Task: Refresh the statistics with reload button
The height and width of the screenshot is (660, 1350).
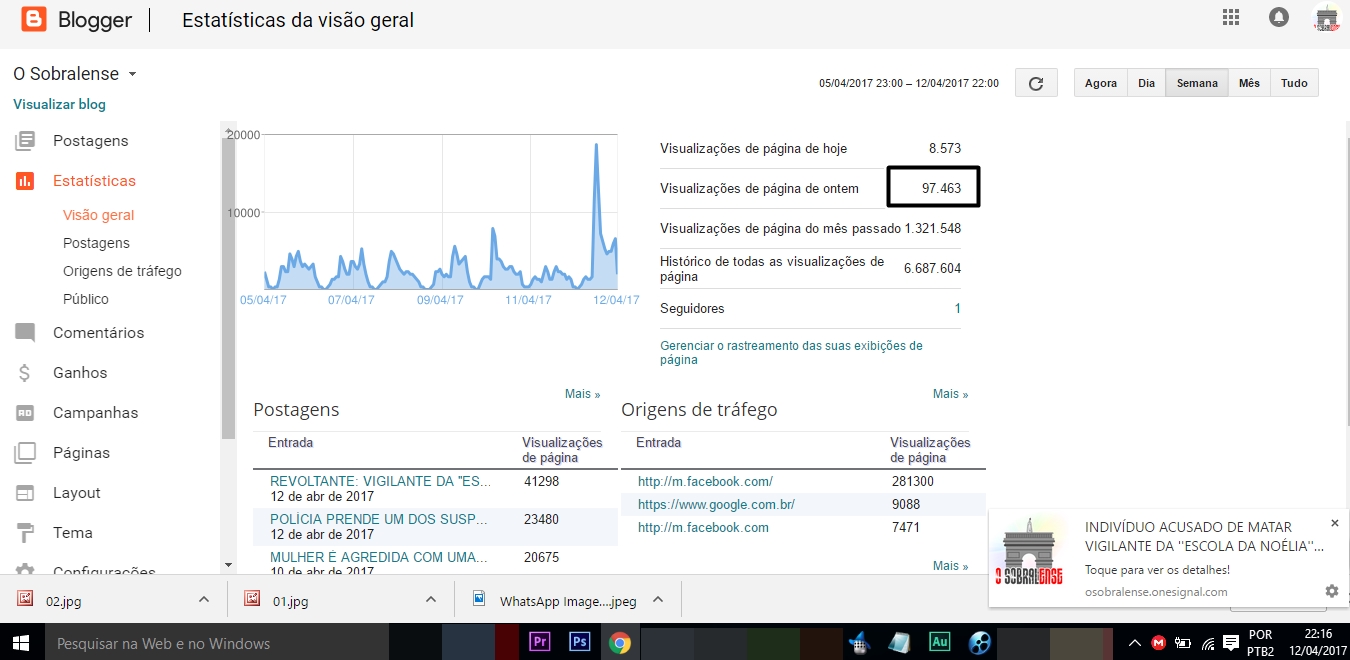Action: click(1036, 83)
